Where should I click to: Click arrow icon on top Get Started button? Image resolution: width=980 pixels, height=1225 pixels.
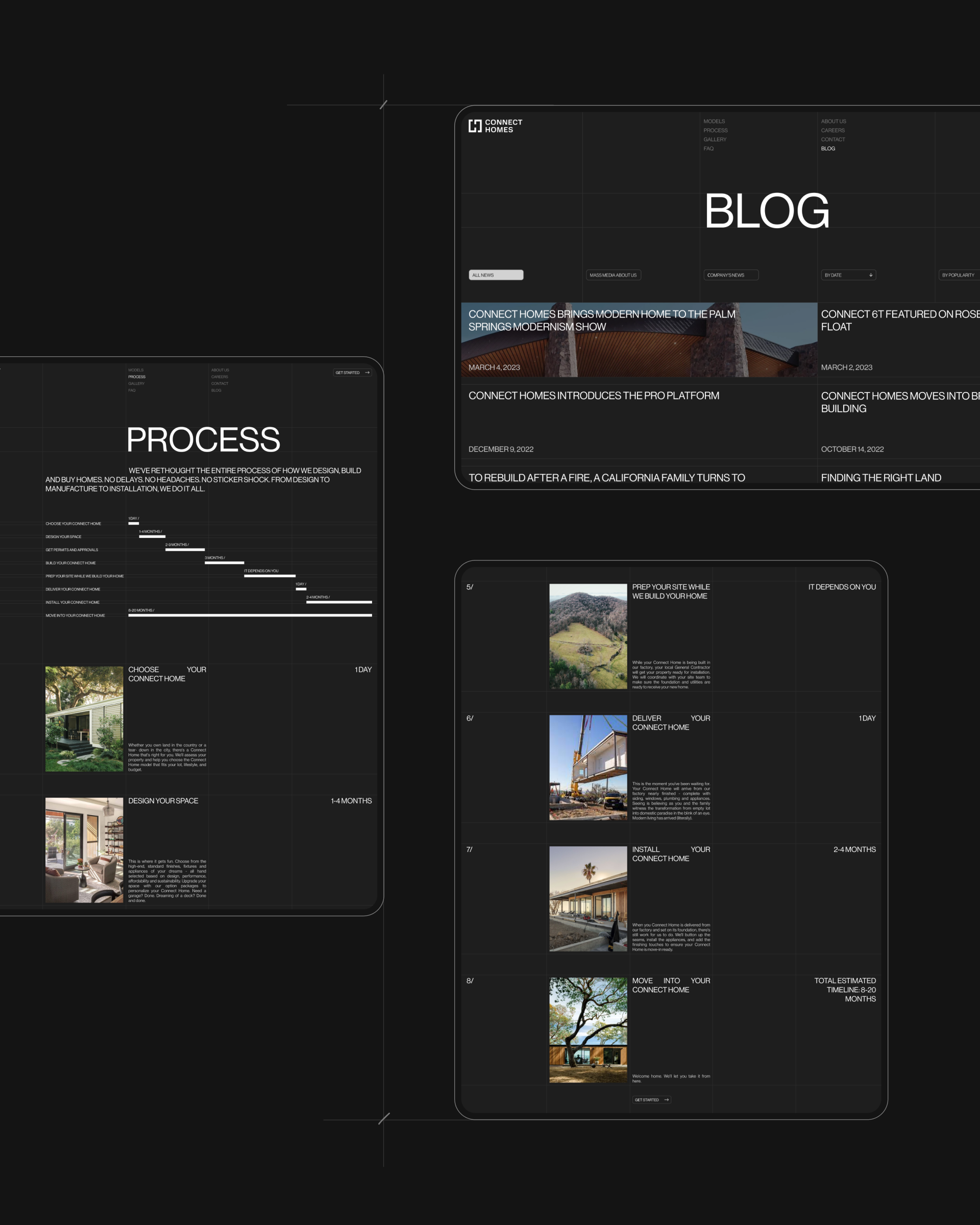pos(367,373)
